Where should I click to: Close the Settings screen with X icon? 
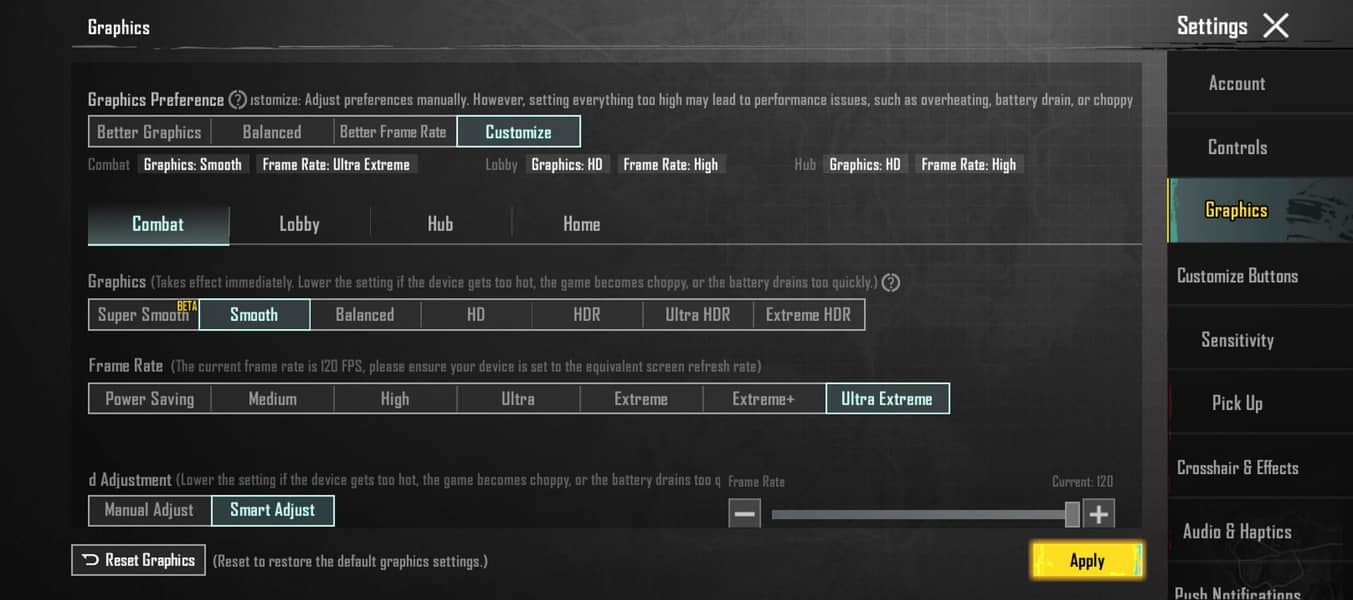pyautogui.click(x=1276, y=26)
